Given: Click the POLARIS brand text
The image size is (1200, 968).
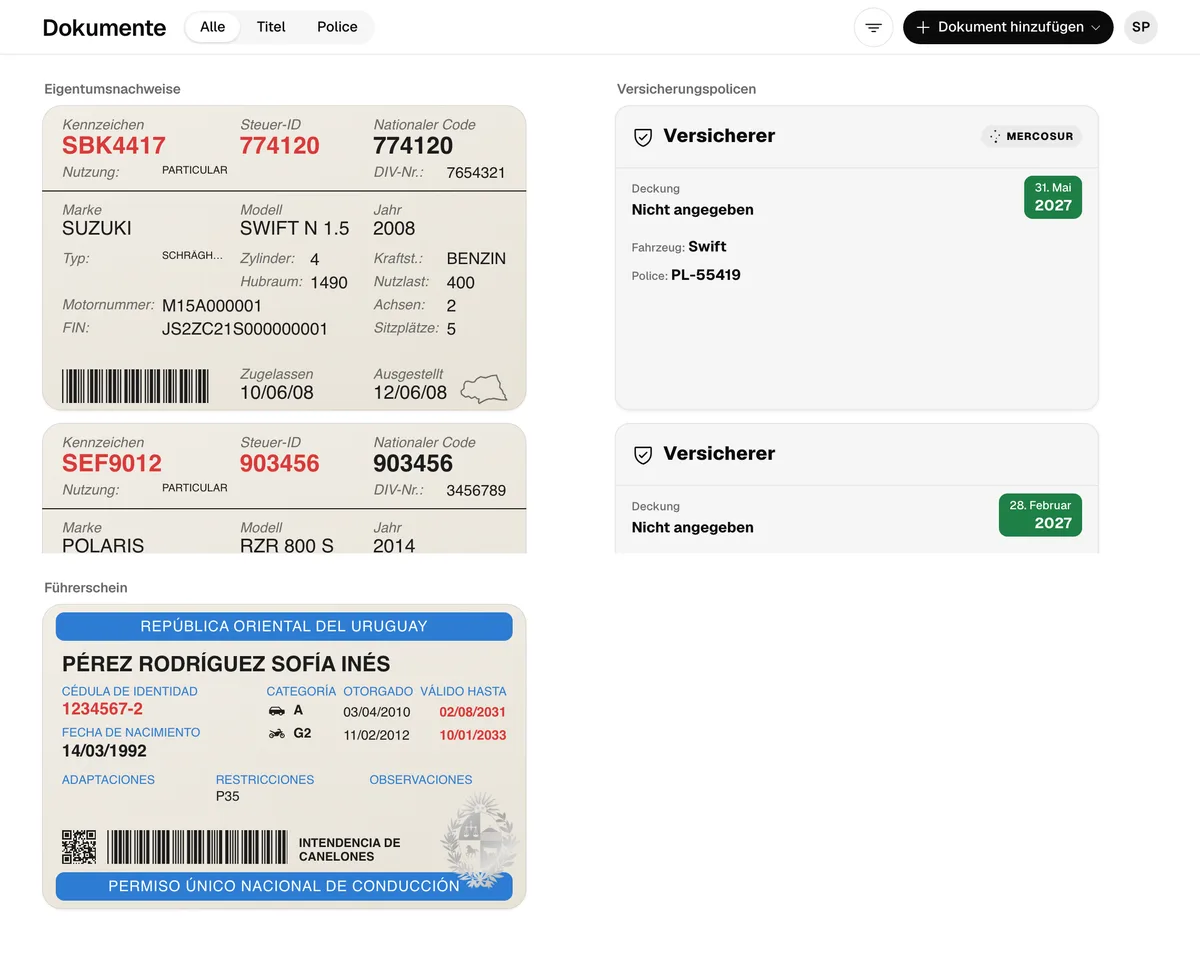Looking at the screenshot, I should [x=103, y=545].
